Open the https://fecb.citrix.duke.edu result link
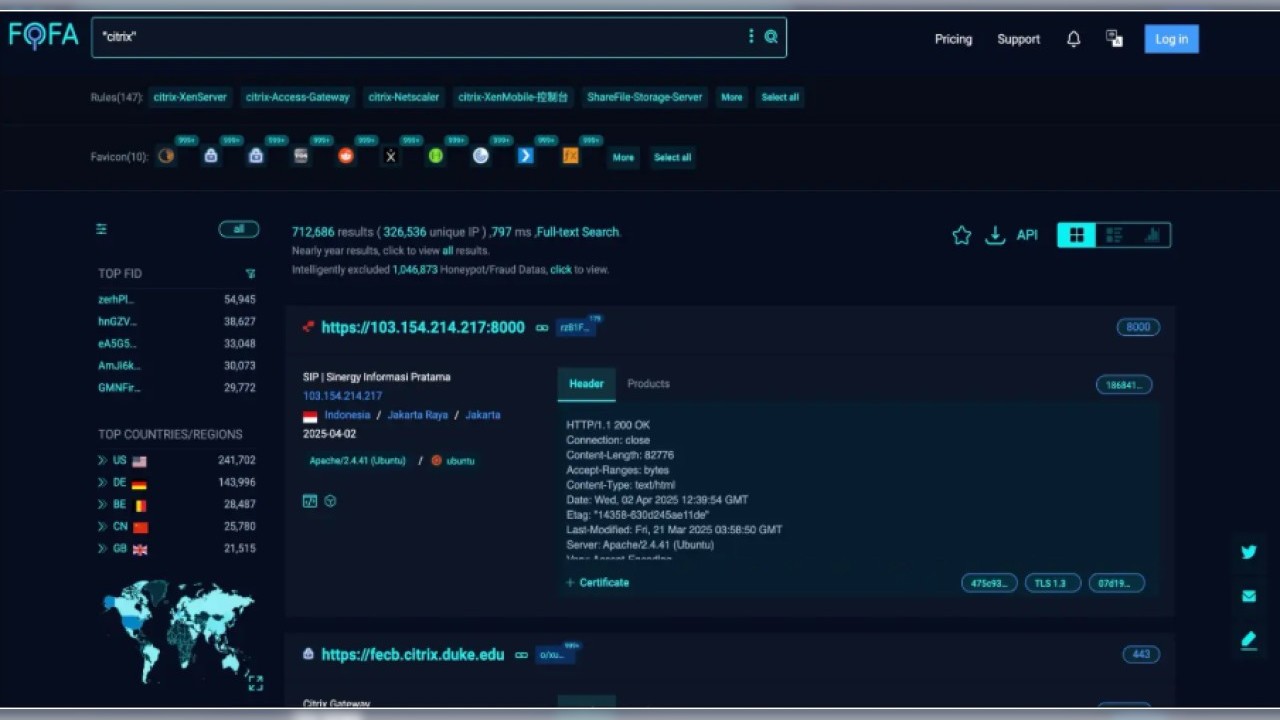The image size is (1280, 720). pyautogui.click(x=413, y=655)
